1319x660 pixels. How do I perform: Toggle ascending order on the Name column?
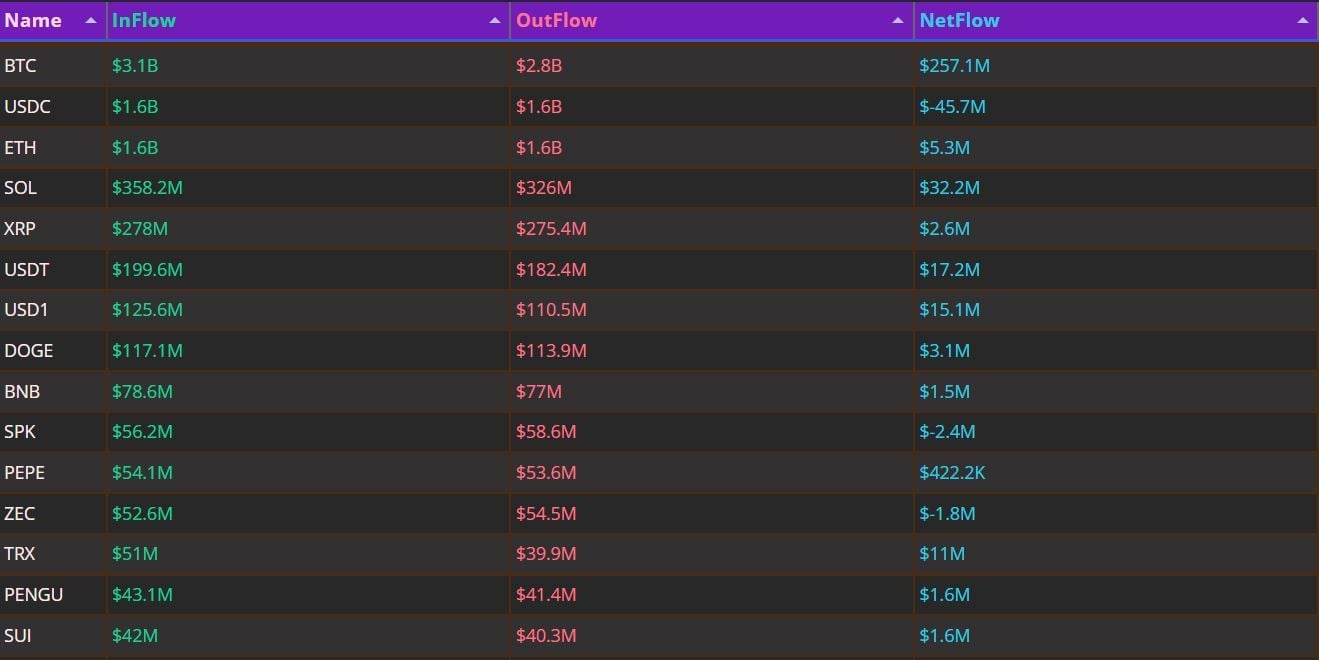89,18
